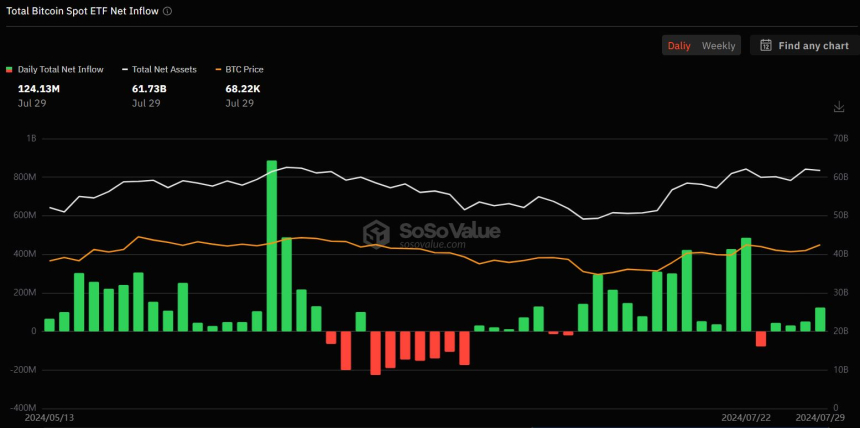Click the white Total Net Assets legend marker
The height and width of the screenshot is (428, 860).
point(125,70)
